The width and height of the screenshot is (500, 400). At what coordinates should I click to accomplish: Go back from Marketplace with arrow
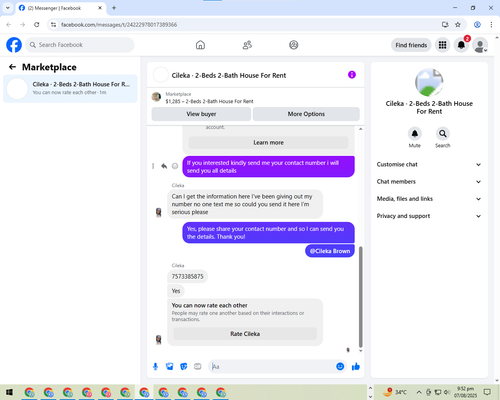12,67
